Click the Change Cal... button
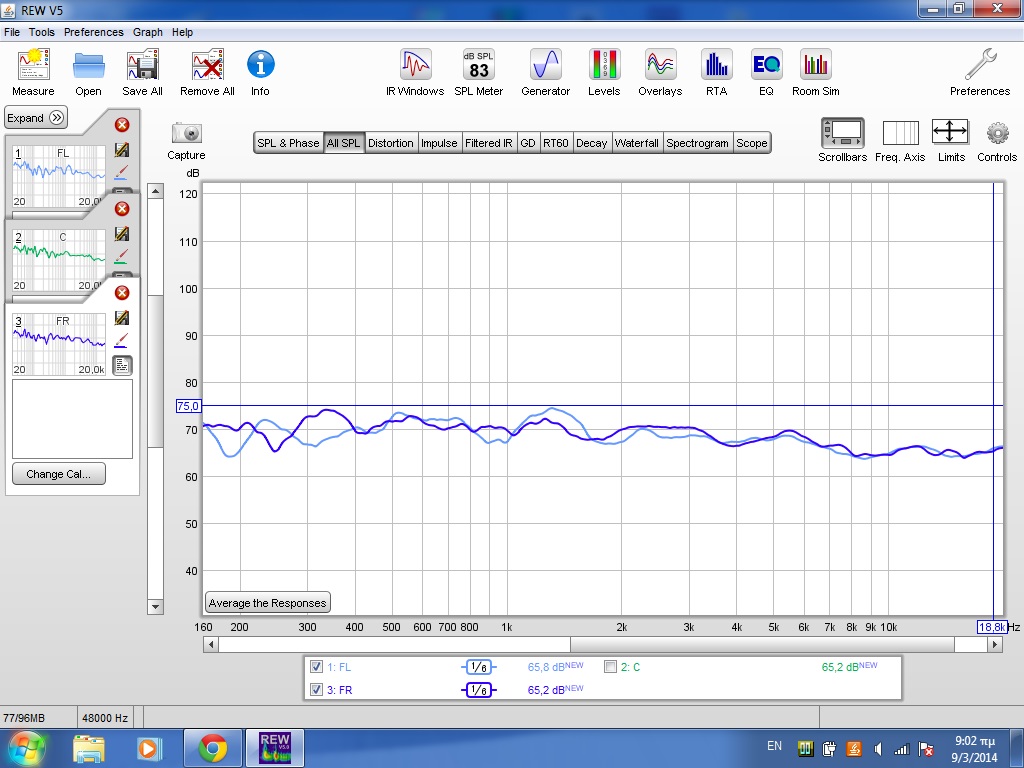The image size is (1024, 768). (x=58, y=474)
